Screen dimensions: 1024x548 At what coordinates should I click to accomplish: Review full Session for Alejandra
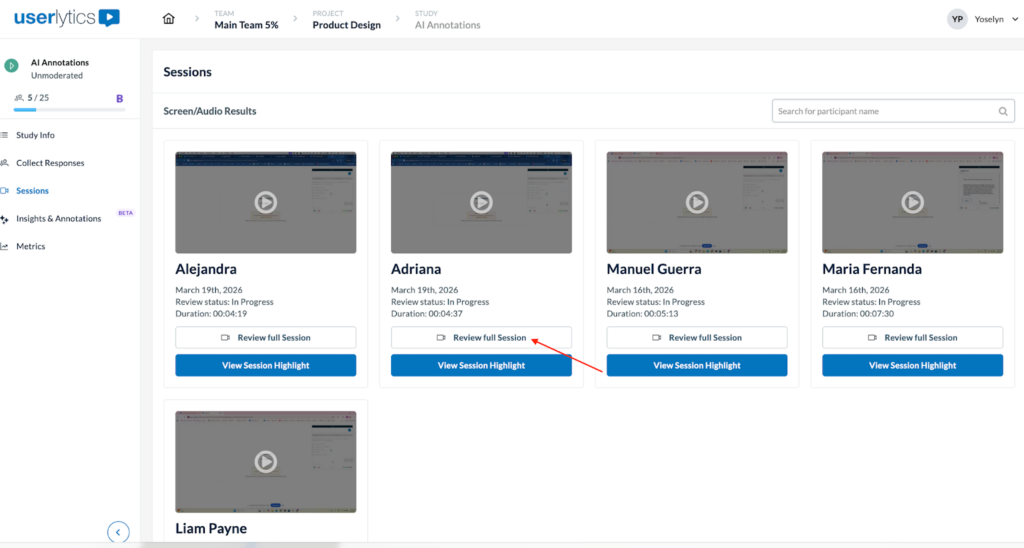pyautogui.click(x=266, y=338)
